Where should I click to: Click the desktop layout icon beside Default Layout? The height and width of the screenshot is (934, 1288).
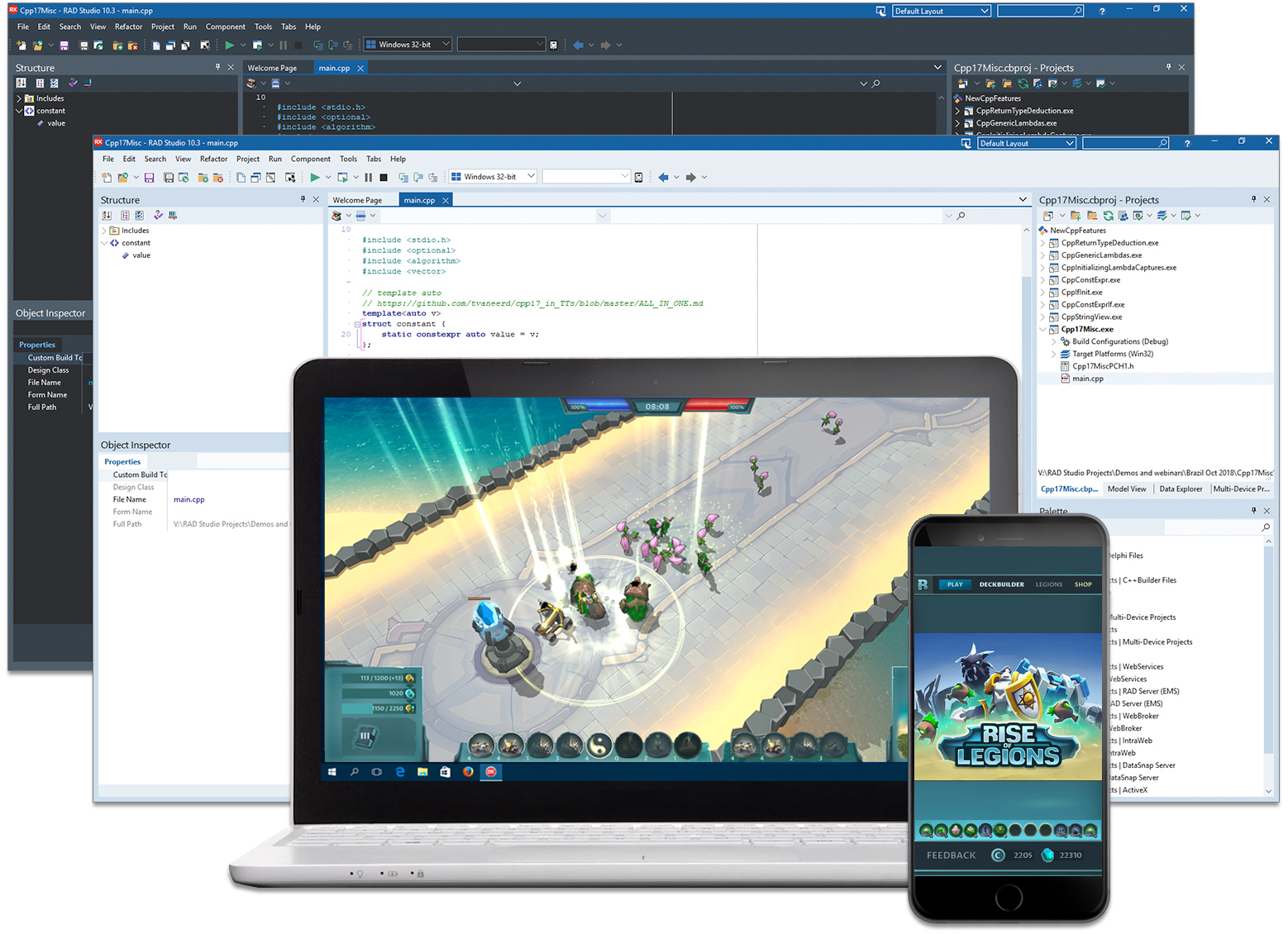(966, 143)
